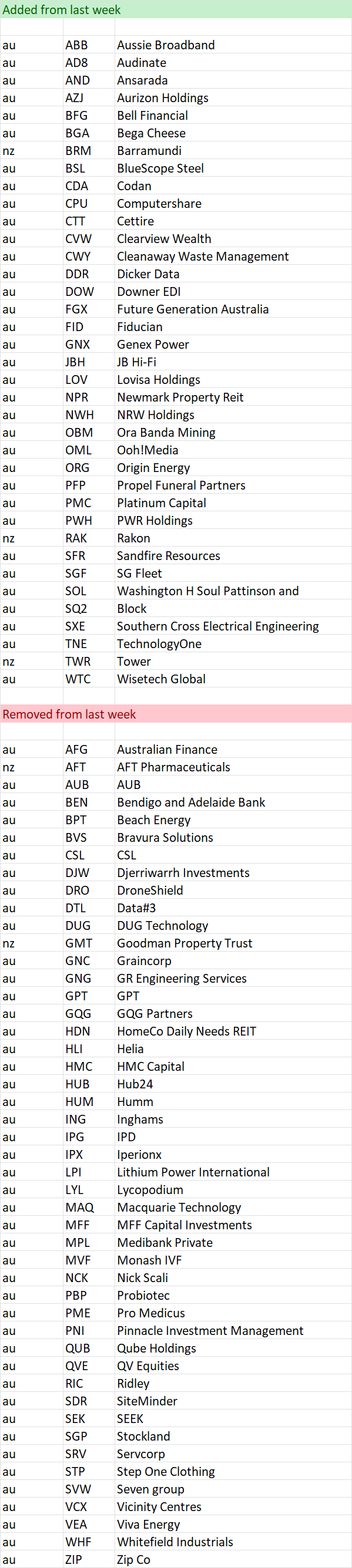
Task: Select the DroneShield name cell
Action: 233,891
